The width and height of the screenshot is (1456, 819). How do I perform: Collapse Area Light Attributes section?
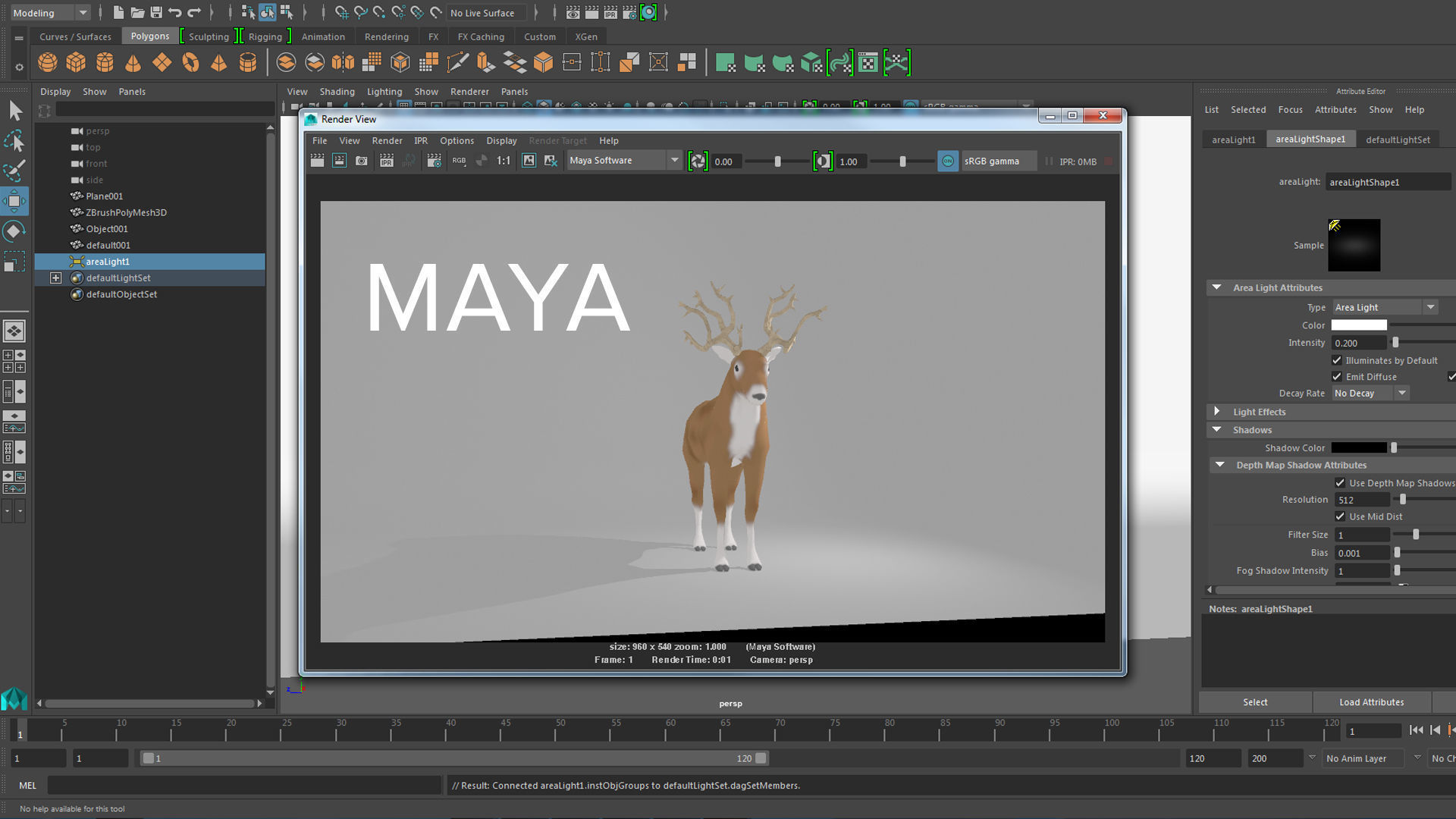tap(1216, 287)
